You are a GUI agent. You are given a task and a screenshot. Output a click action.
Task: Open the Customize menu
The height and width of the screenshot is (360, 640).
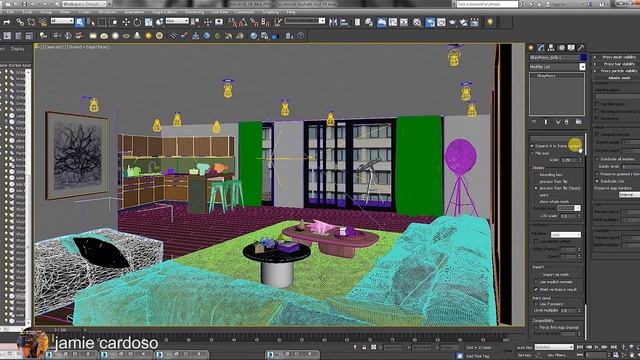[244, 12]
